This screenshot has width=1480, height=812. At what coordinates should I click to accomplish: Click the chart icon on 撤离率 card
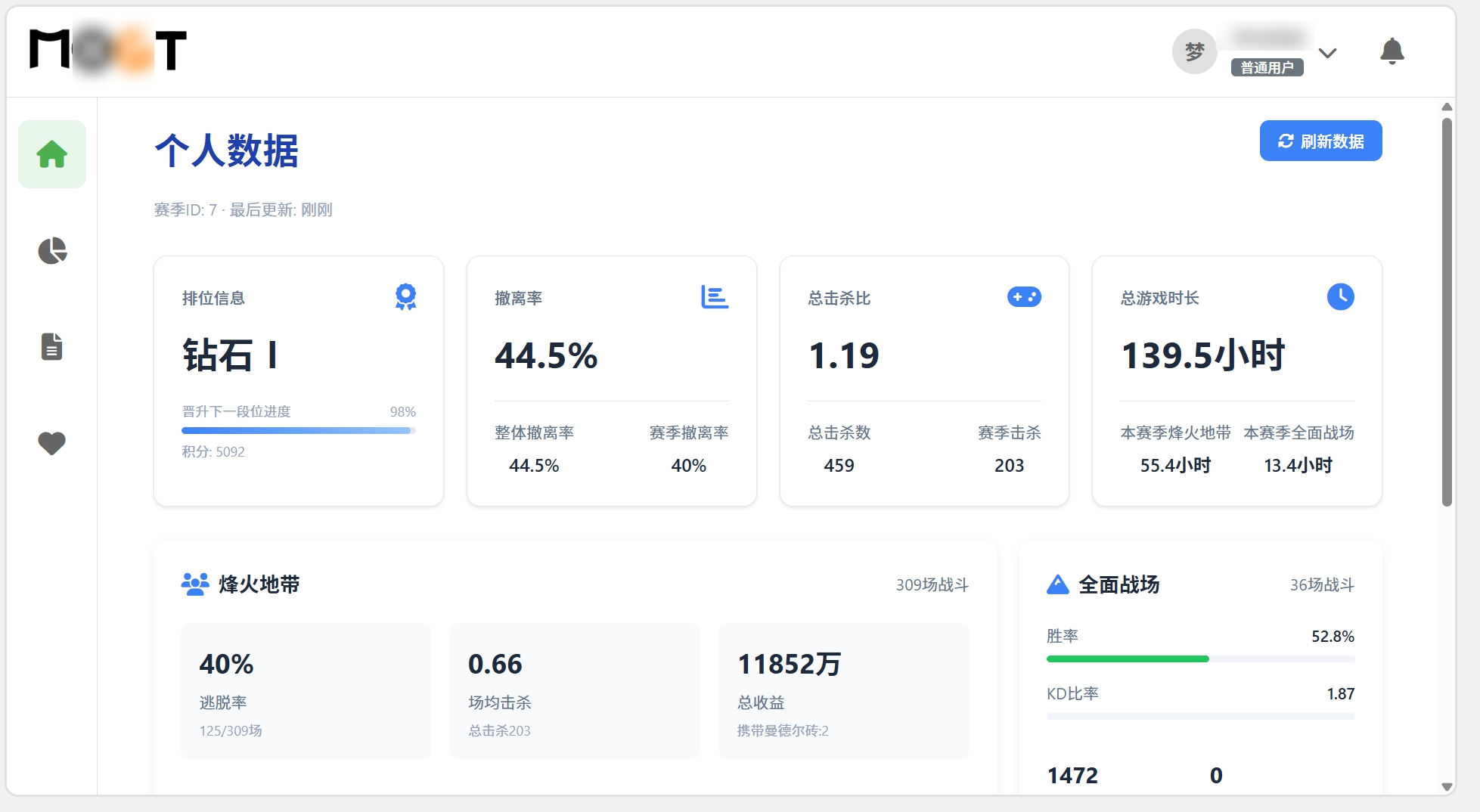point(715,297)
